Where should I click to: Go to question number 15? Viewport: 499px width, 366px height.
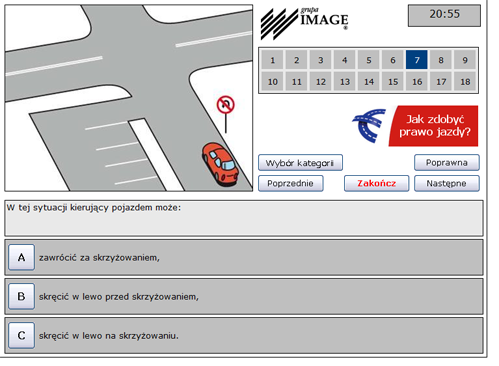pyautogui.click(x=393, y=81)
